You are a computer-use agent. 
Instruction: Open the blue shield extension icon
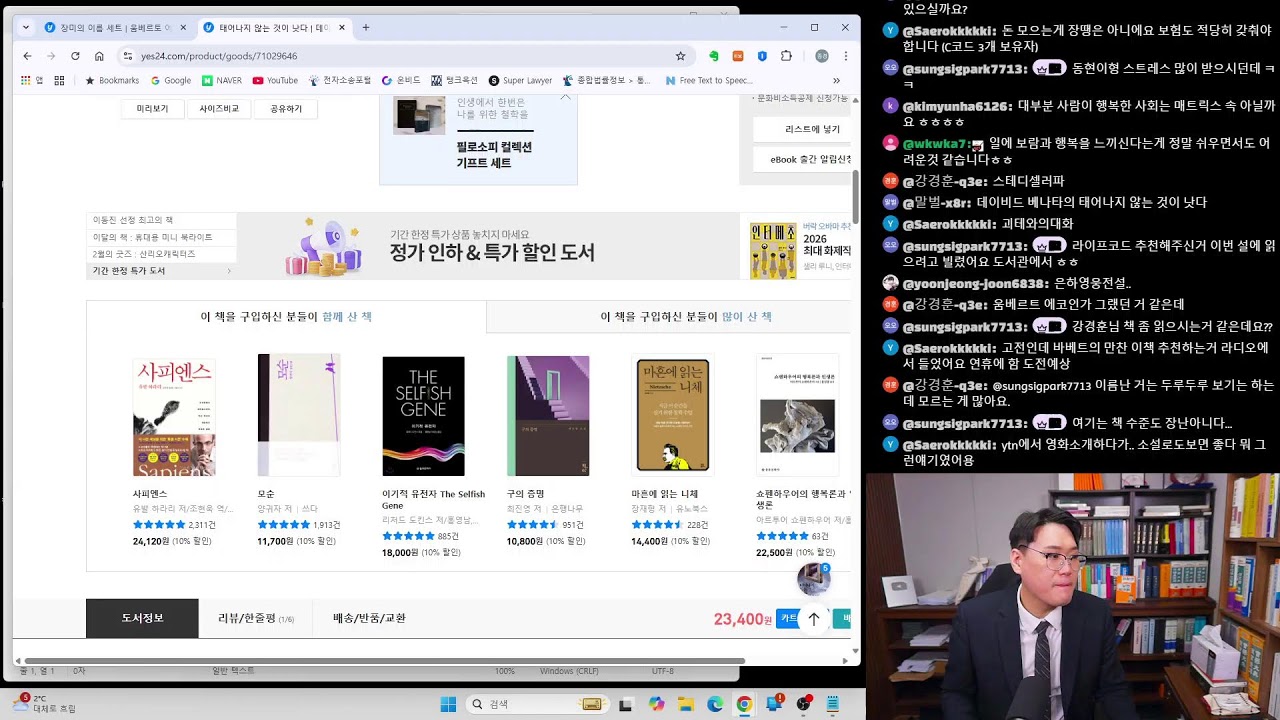(x=762, y=56)
